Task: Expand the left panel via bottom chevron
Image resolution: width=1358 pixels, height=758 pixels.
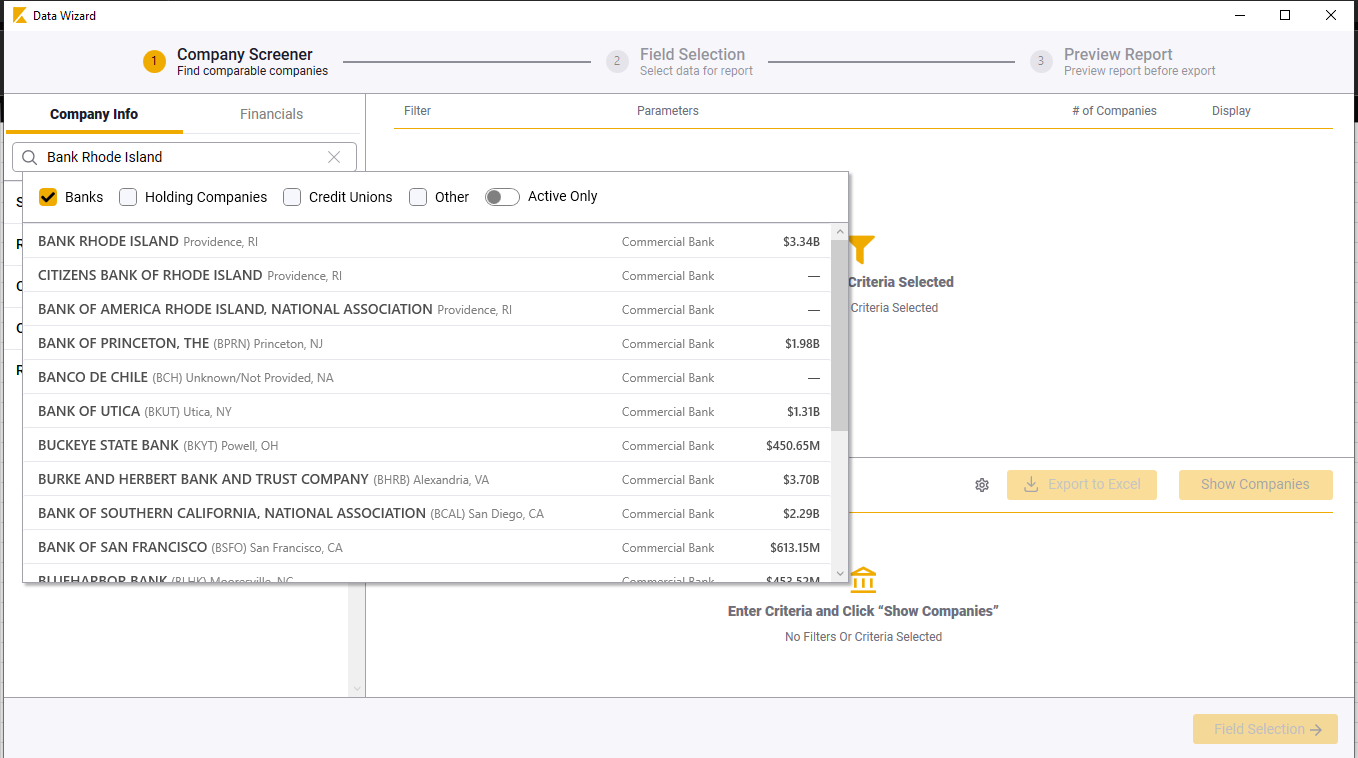Action: (357, 689)
